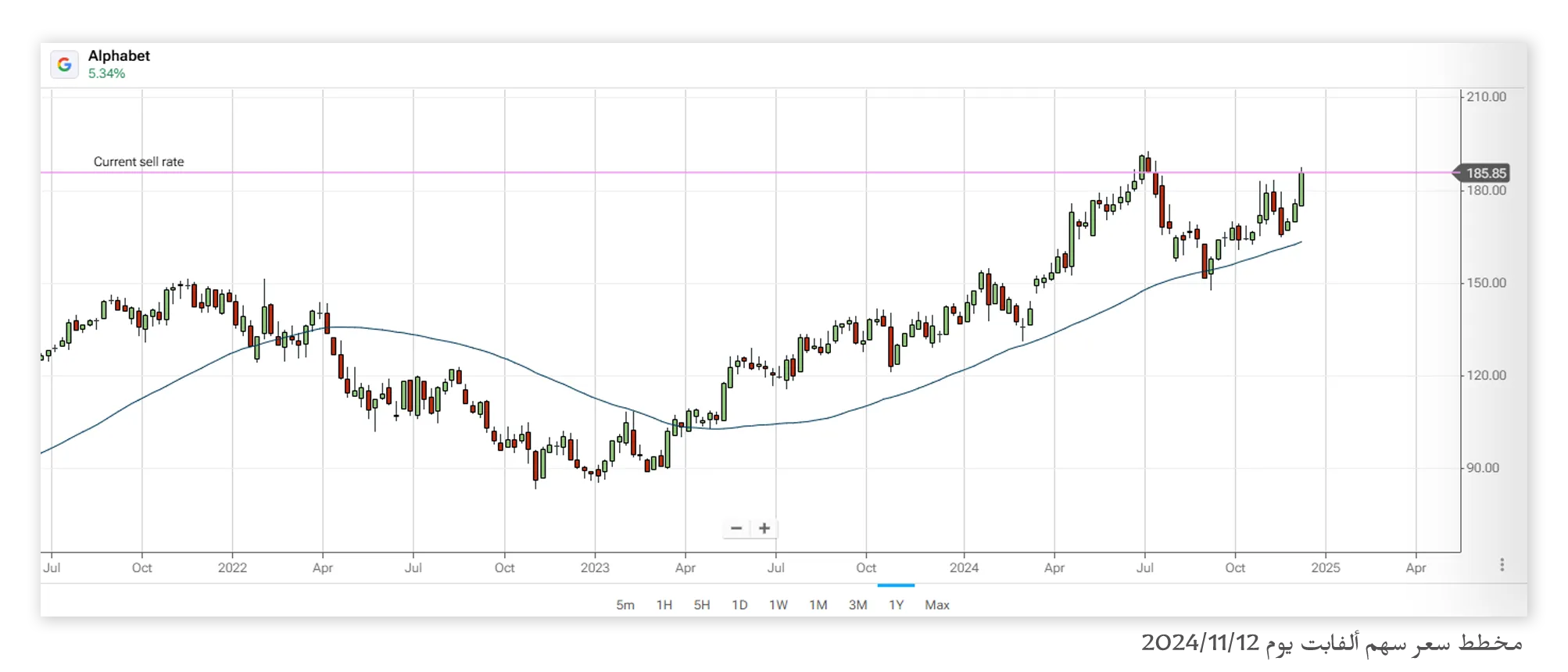Switch to the 1D timeframe

pyautogui.click(x=739, y=605)
